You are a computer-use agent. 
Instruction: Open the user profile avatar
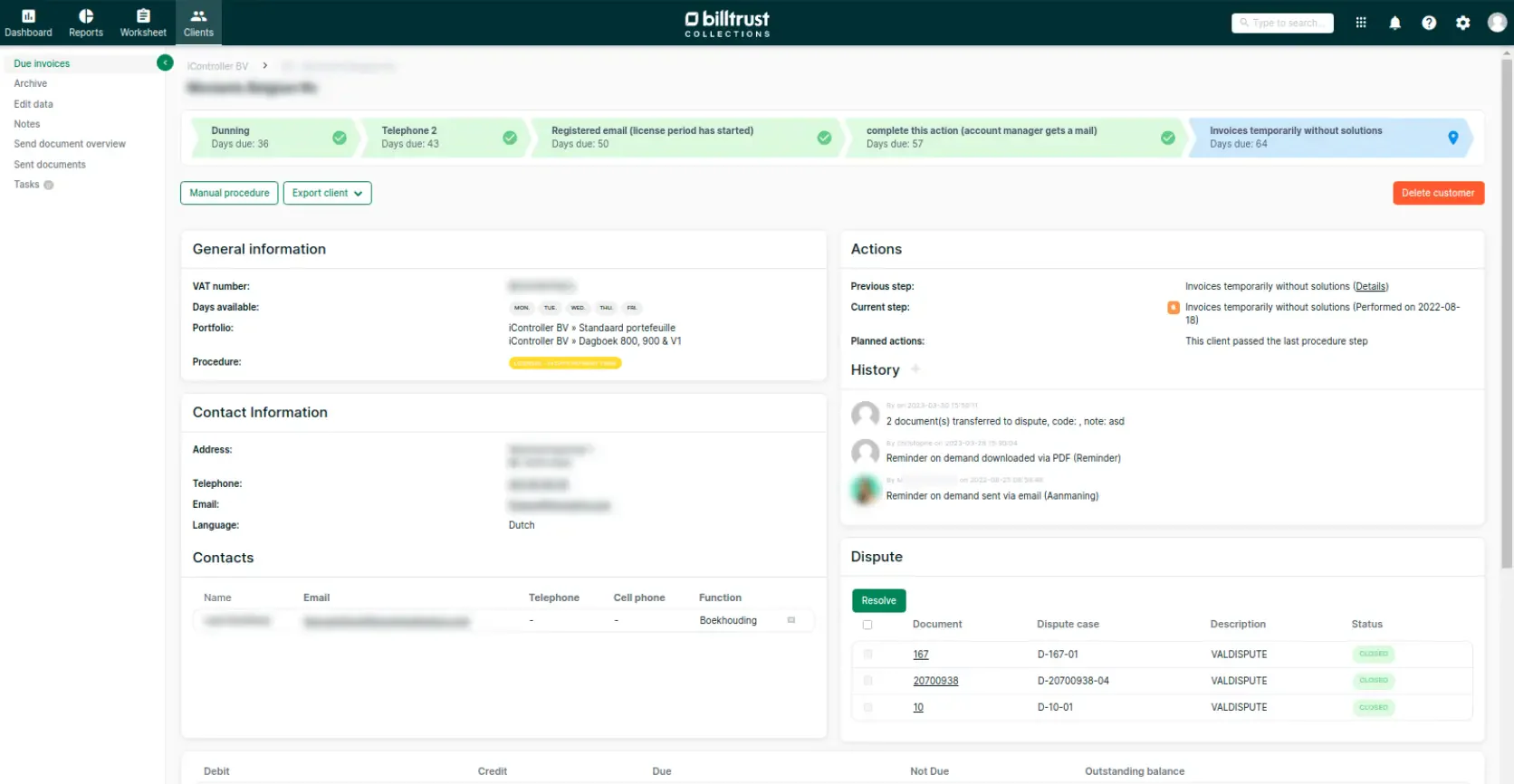click(1497, 23)
